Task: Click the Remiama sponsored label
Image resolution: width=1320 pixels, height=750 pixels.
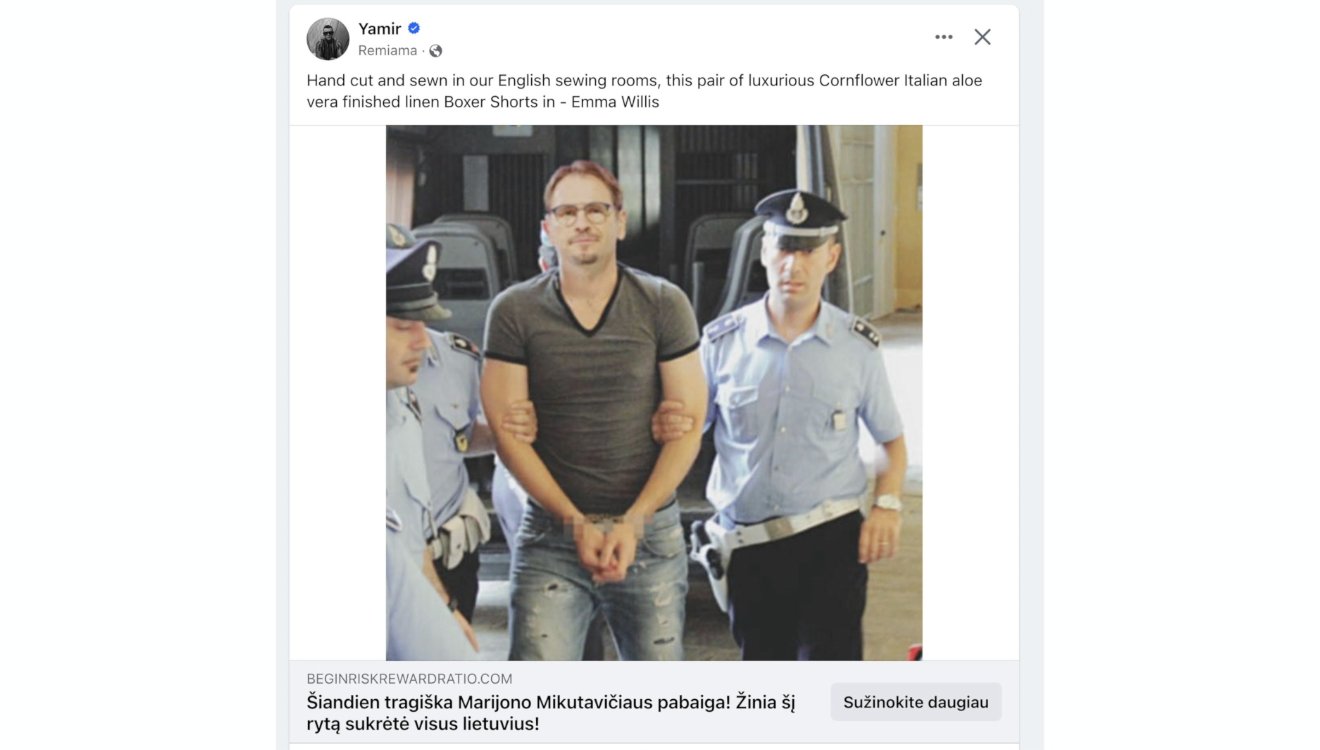Action: [388, 51]
